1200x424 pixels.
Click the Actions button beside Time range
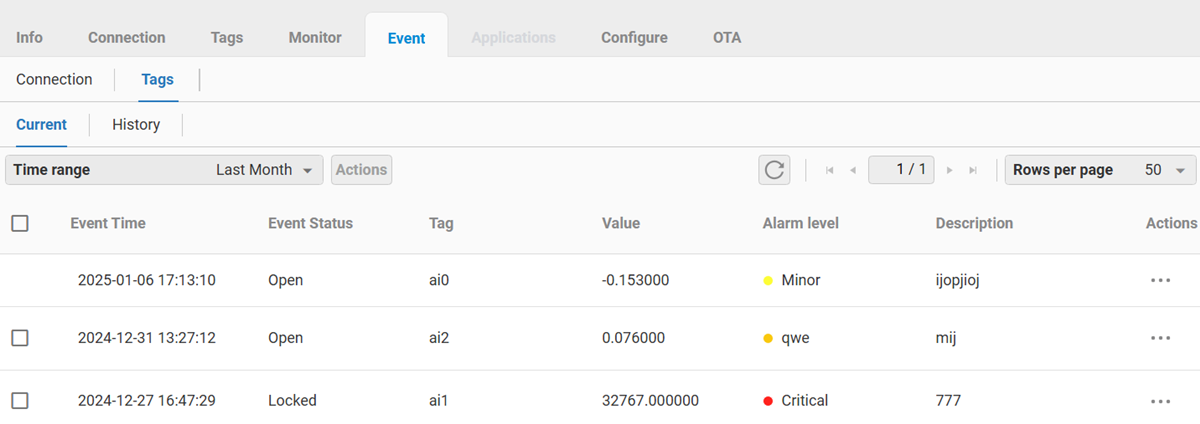click(x=361, y=170)
